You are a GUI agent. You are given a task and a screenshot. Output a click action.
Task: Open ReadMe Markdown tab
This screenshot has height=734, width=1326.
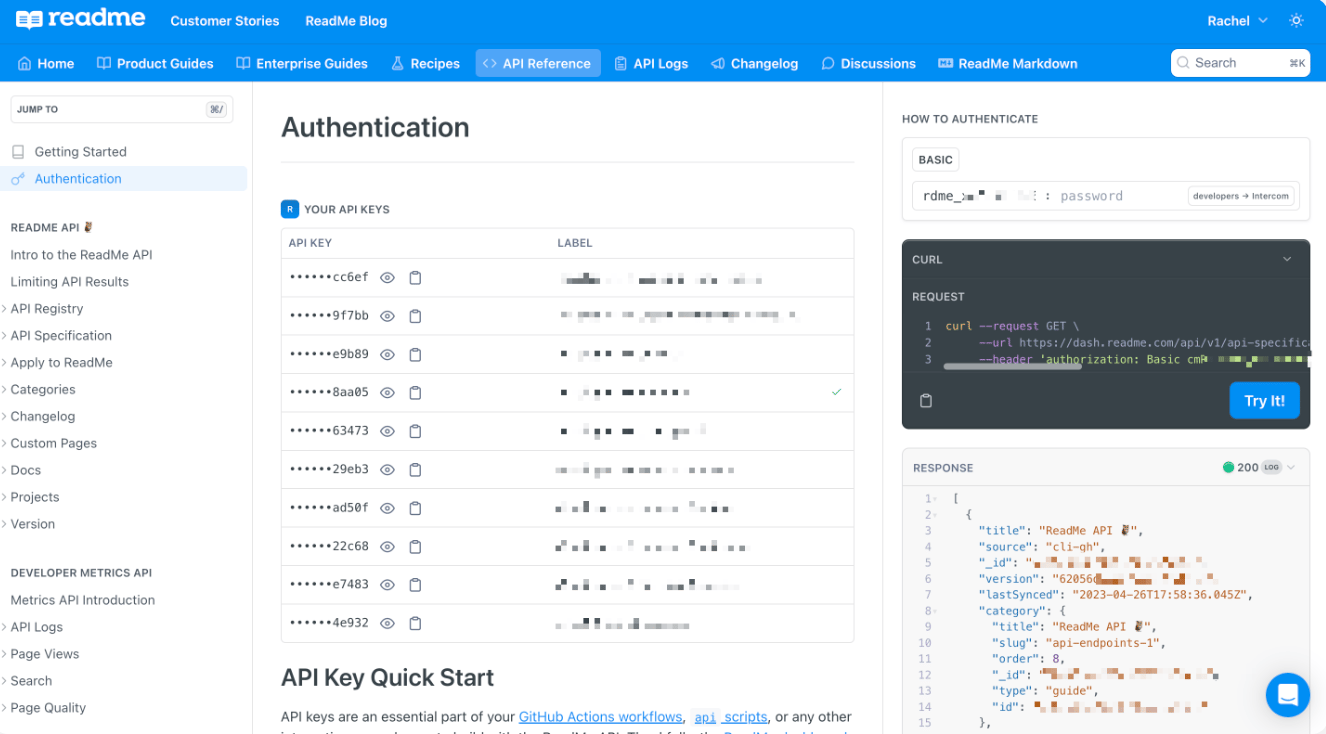pyautogui.click(x=1007, y=63)
